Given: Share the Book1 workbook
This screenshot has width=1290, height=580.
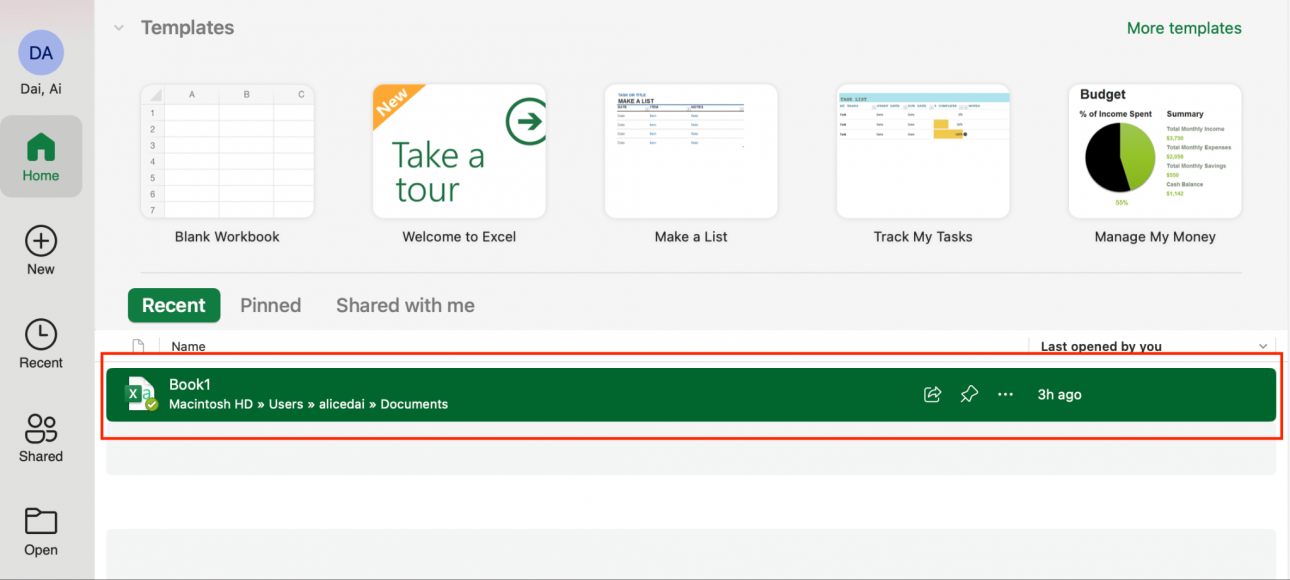Looking at the screenshot, I should coord(932,394).
